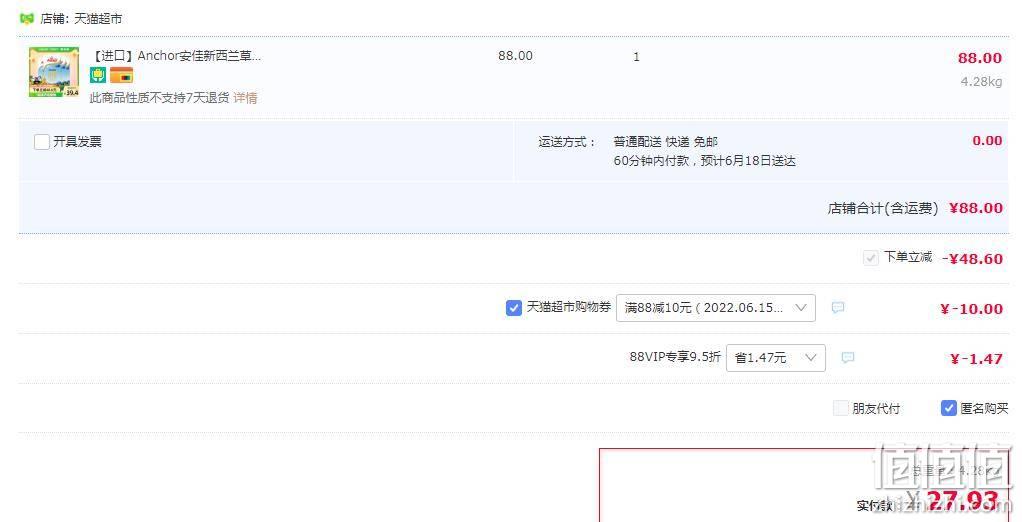The height and width of the screenshot is (522, 1022).
Task: Click the 普通配送 快递 免邮 shipping text
Action: 665,142
